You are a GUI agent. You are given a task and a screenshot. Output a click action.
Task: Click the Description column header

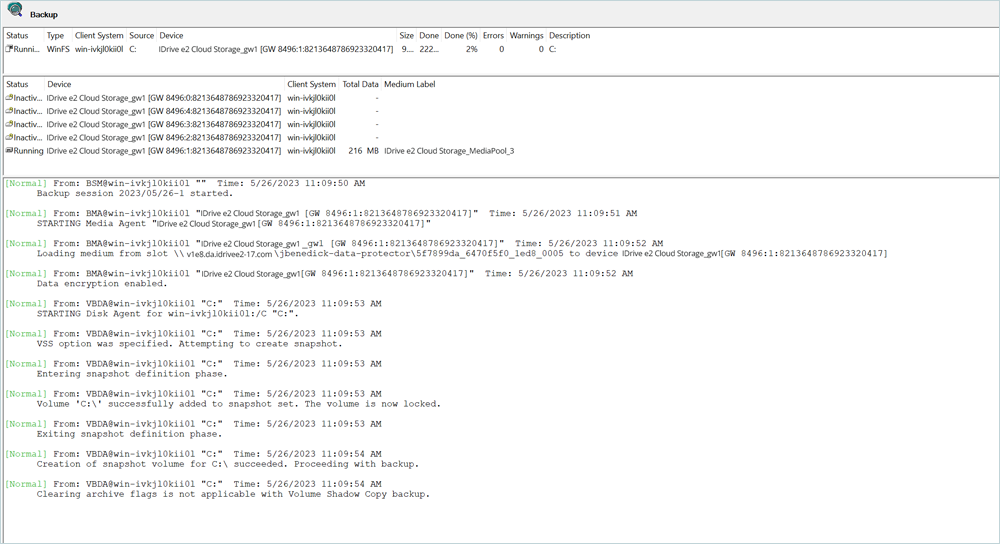[570, 36]
